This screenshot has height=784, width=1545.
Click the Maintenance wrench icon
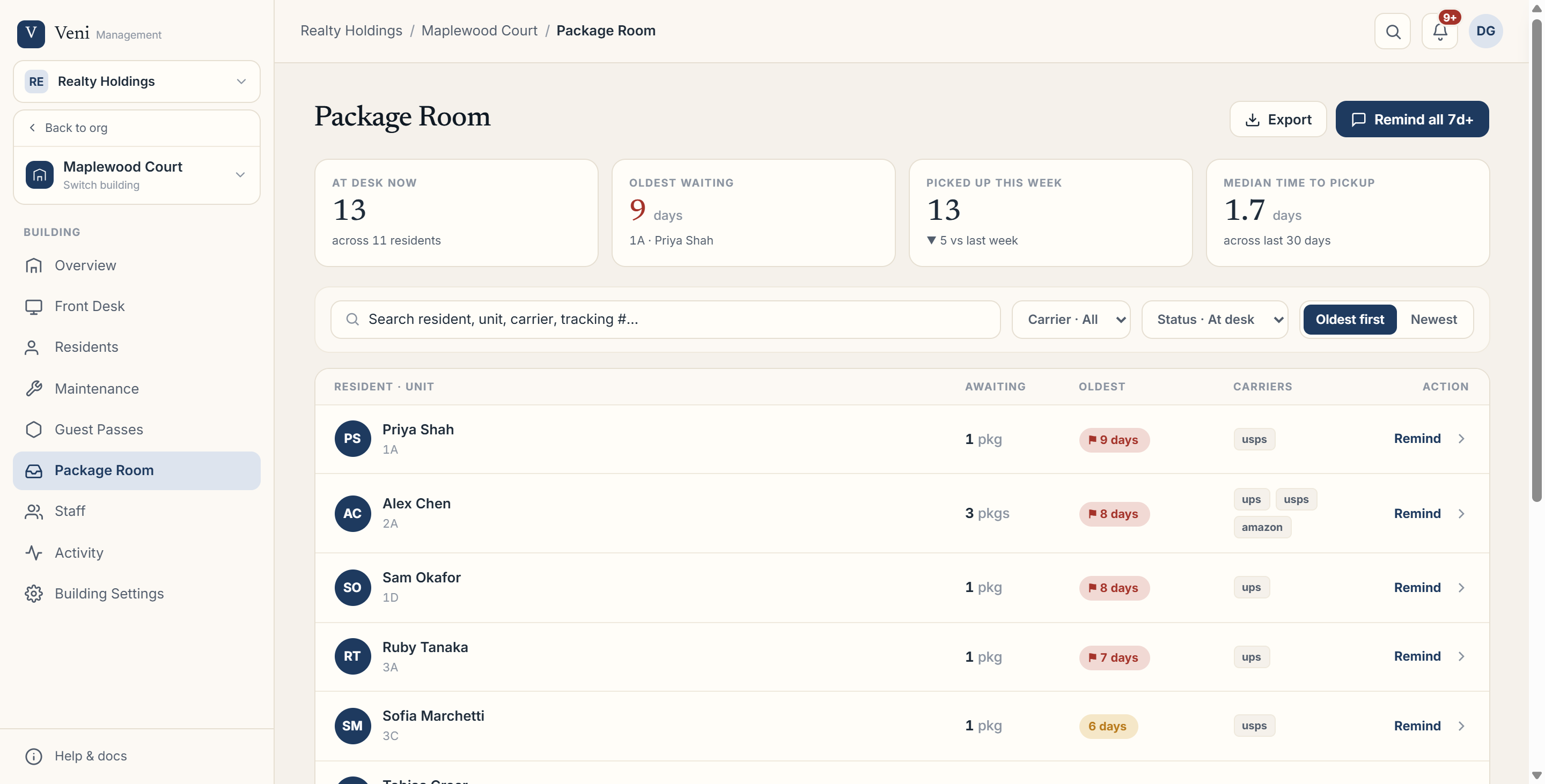34,388
